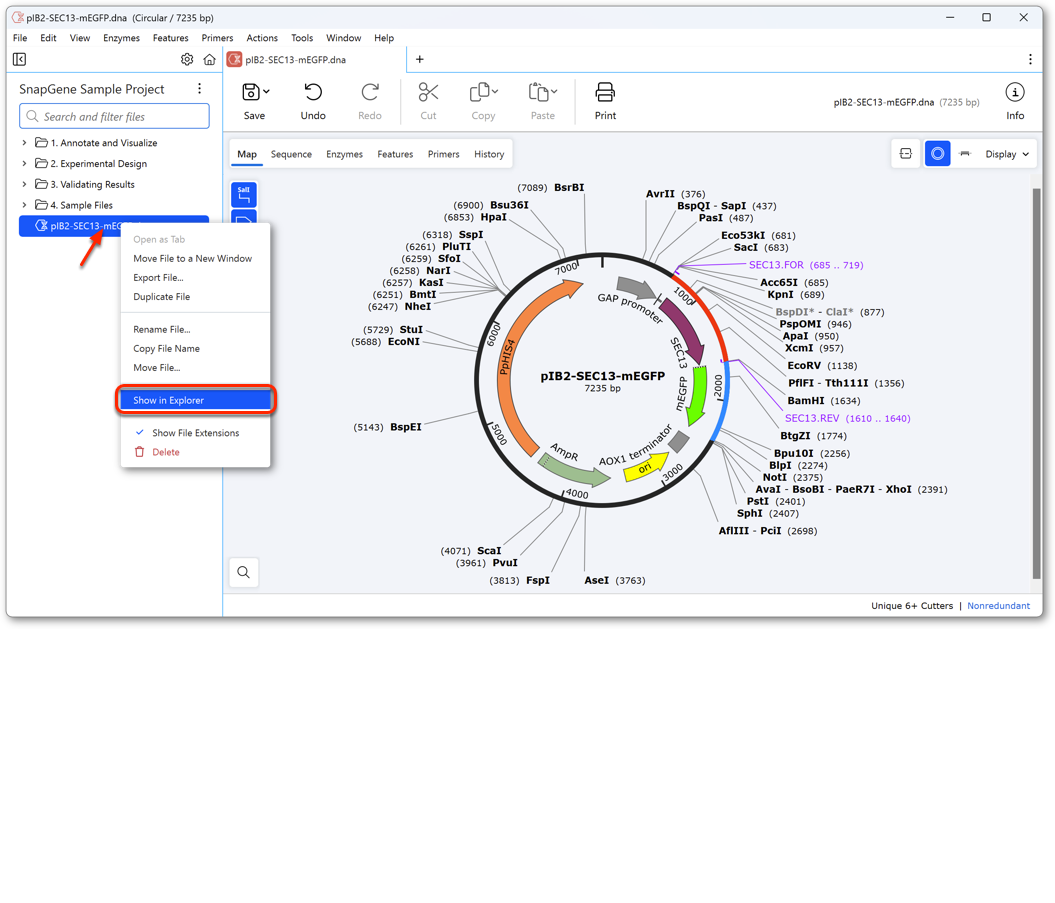Collapse the sidebar panel icon
Screen dimensions: 1055x903
20,60
